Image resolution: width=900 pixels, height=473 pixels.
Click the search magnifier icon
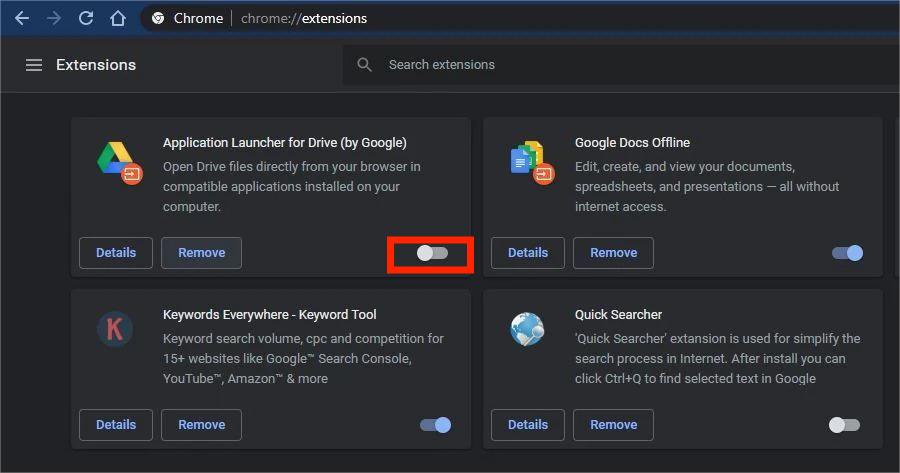point(364,64)
